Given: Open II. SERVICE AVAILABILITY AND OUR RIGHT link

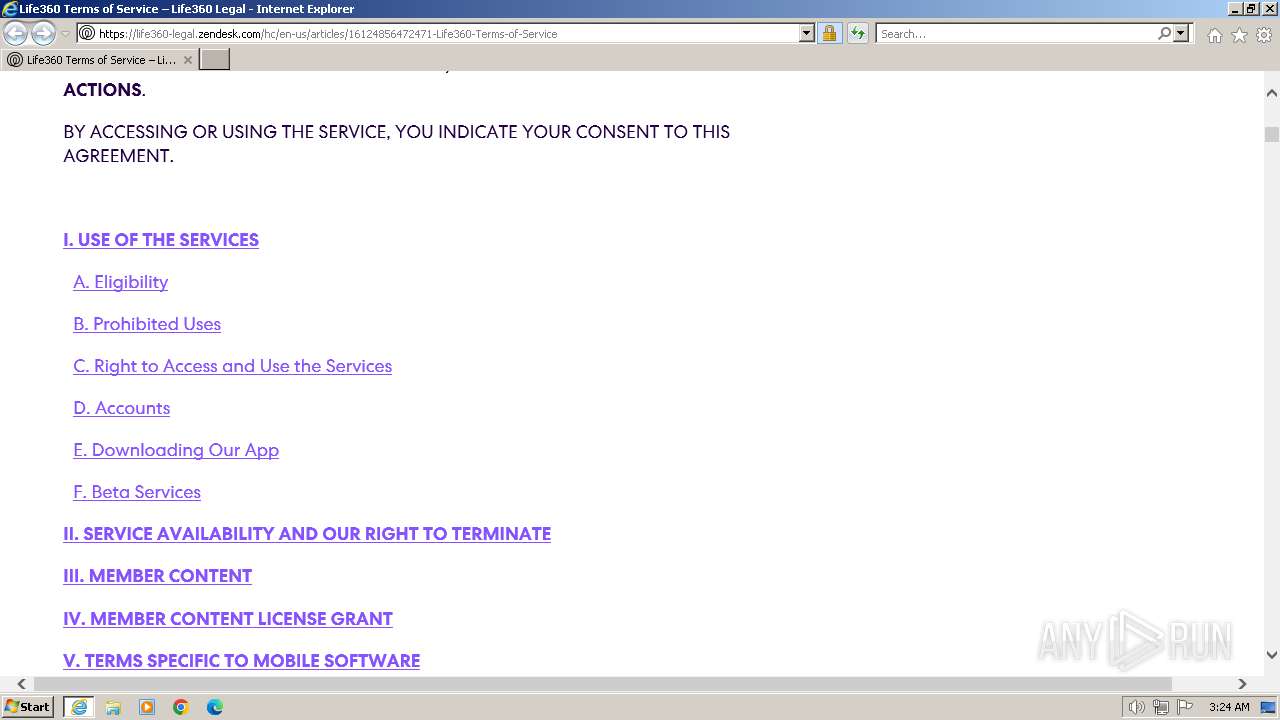Looking at the screenshot, I should point(307,534).
